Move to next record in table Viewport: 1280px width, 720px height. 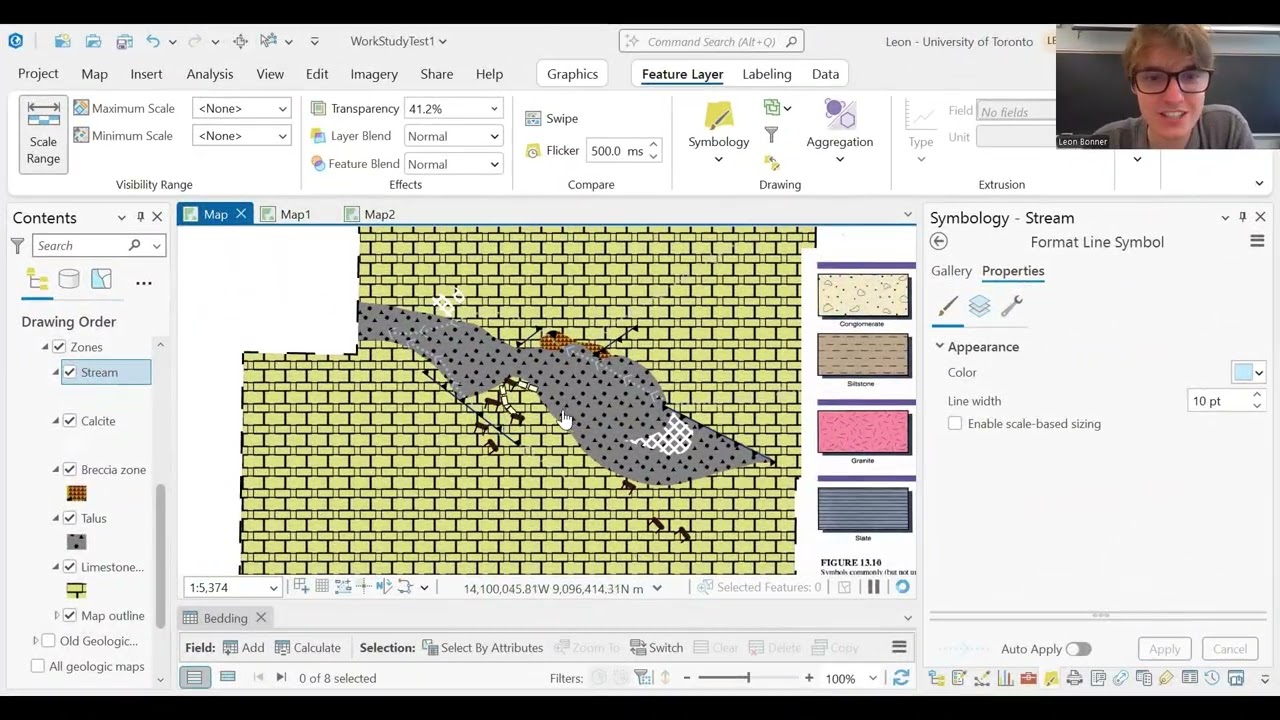coord(281,678)
